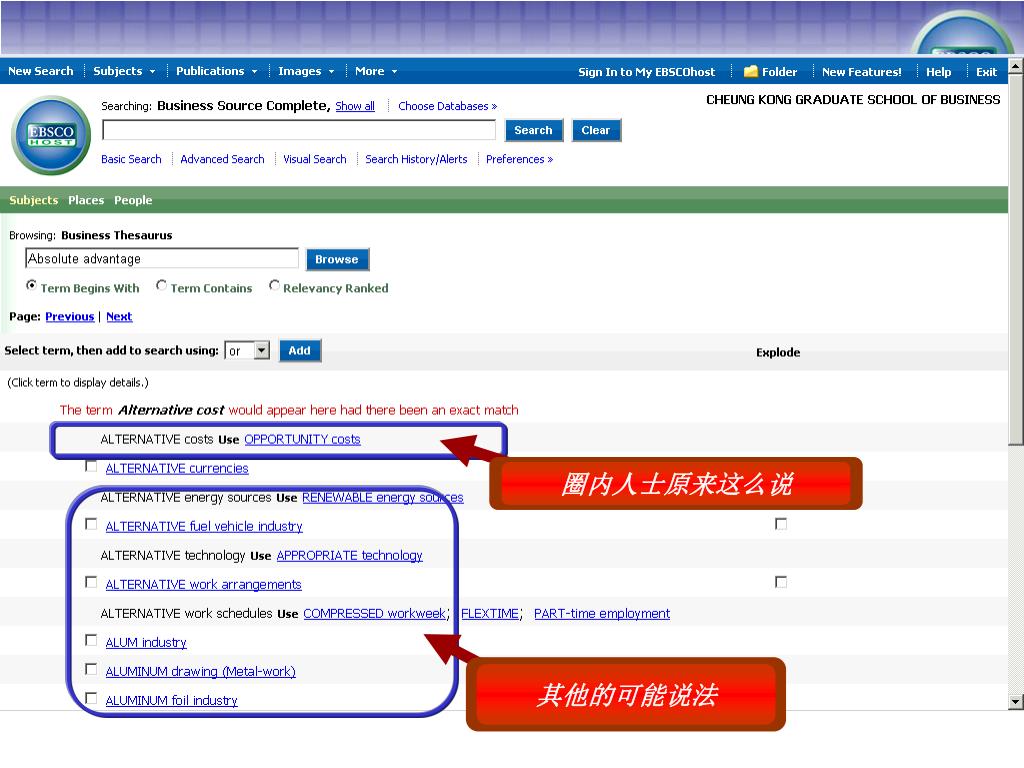Click the thesaurus browse input field
The image size is (1024, 768).
162,259
